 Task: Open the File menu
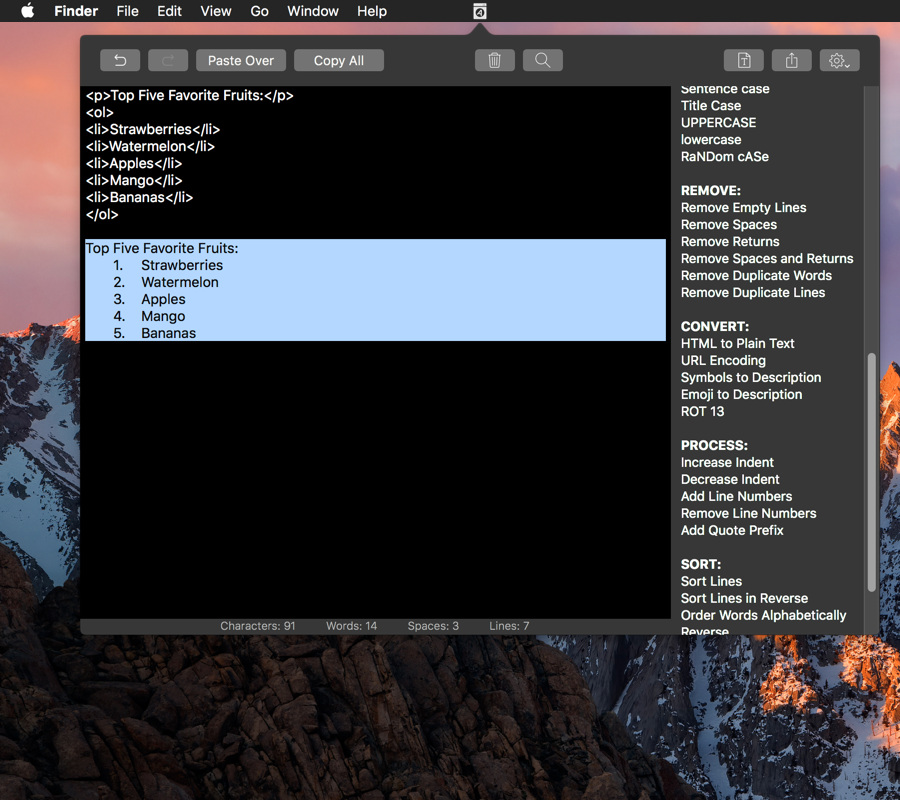click(127, 11)
